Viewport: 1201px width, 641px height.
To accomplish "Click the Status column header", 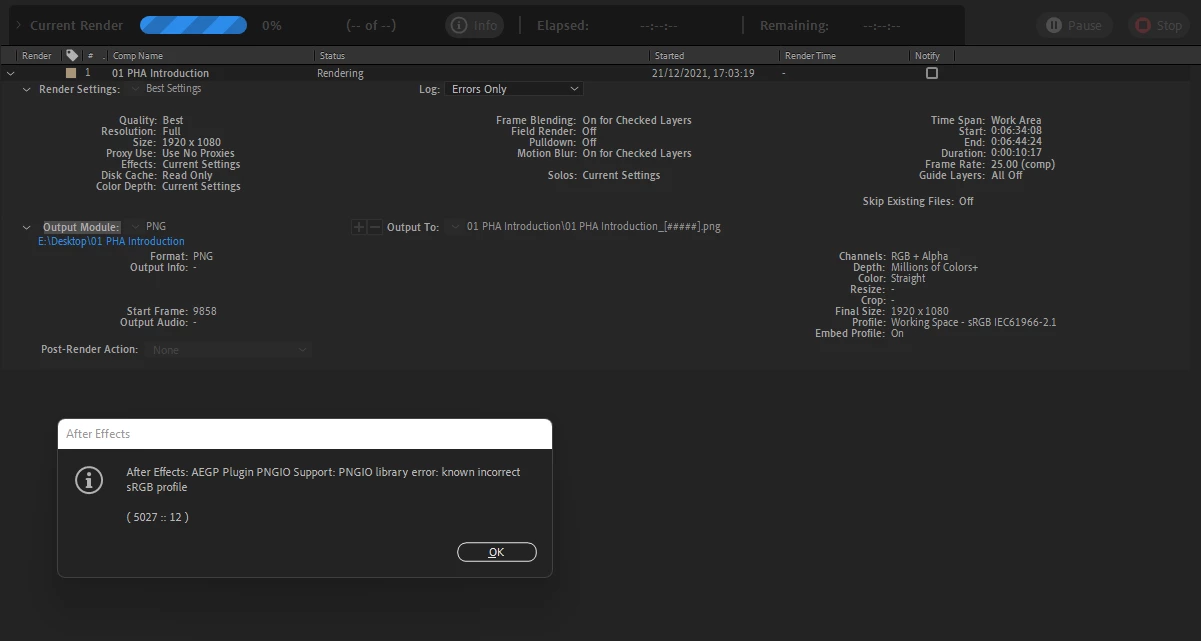I will (331, 56).
